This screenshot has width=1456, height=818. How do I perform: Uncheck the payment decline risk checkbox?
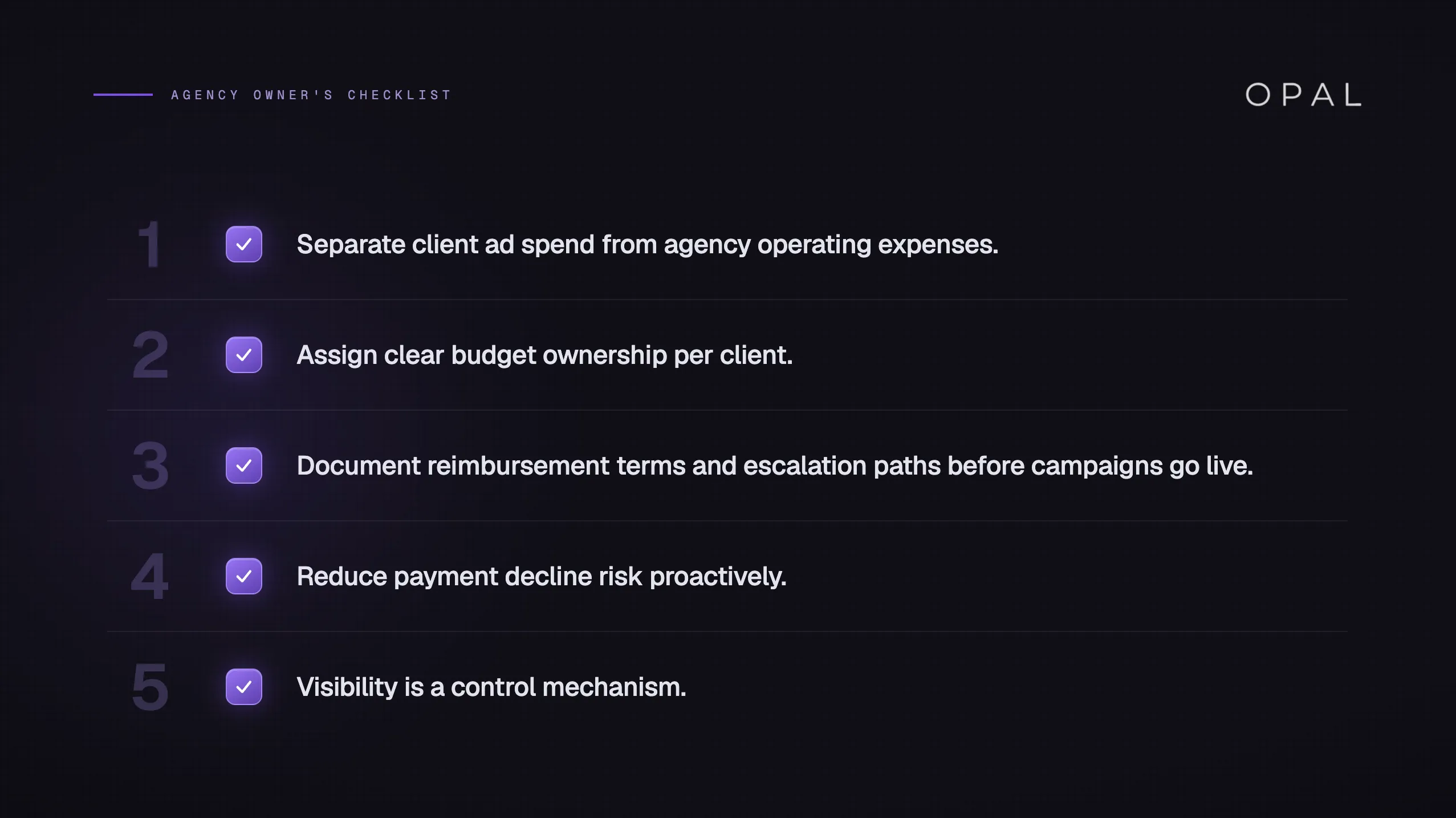point(244,576)
